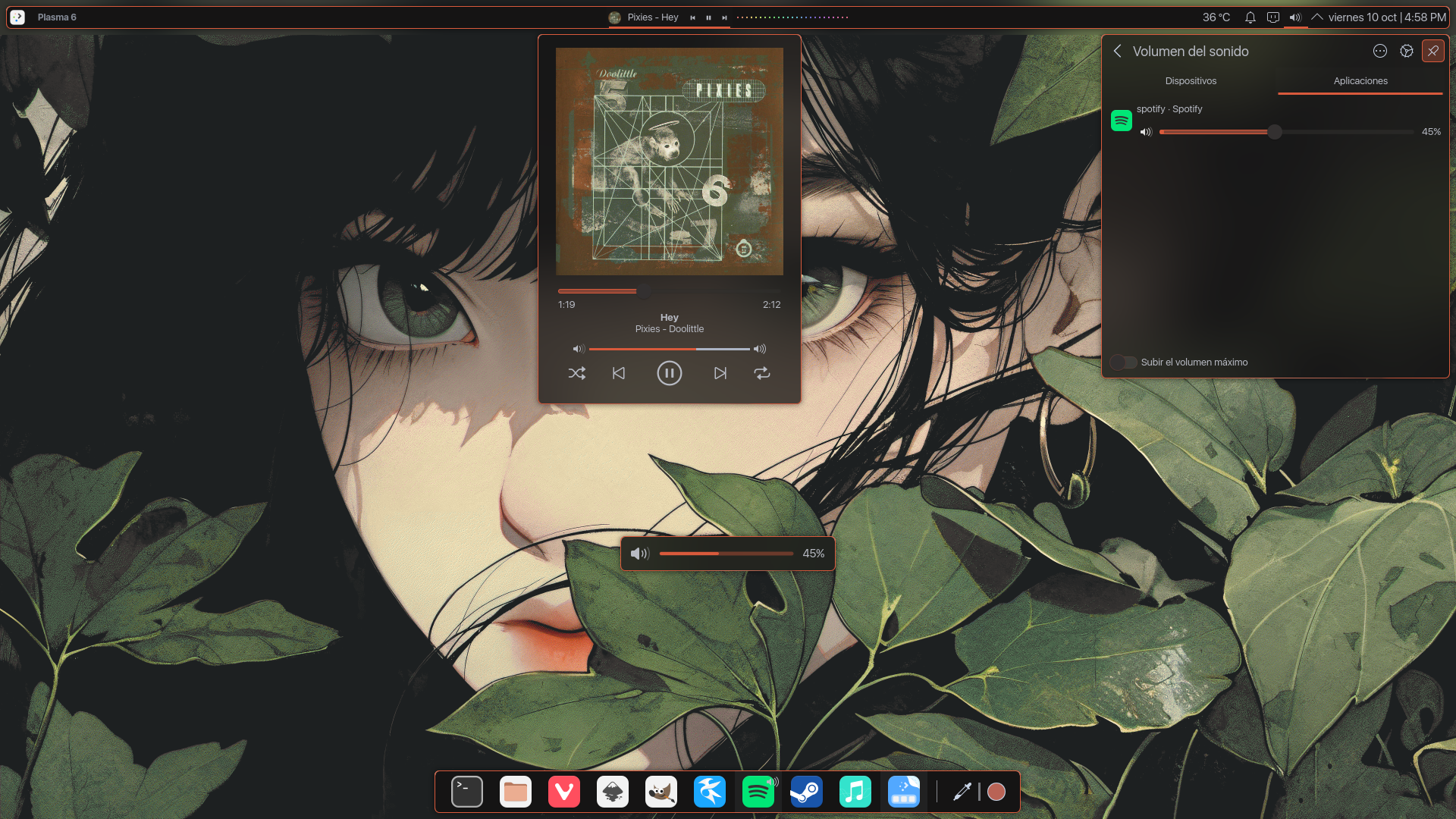Switch to the Dispositivos tab
Image resolution: width=1456 pixels, height=819 pixels.
pyautogui.click(x=1191, y=81)
